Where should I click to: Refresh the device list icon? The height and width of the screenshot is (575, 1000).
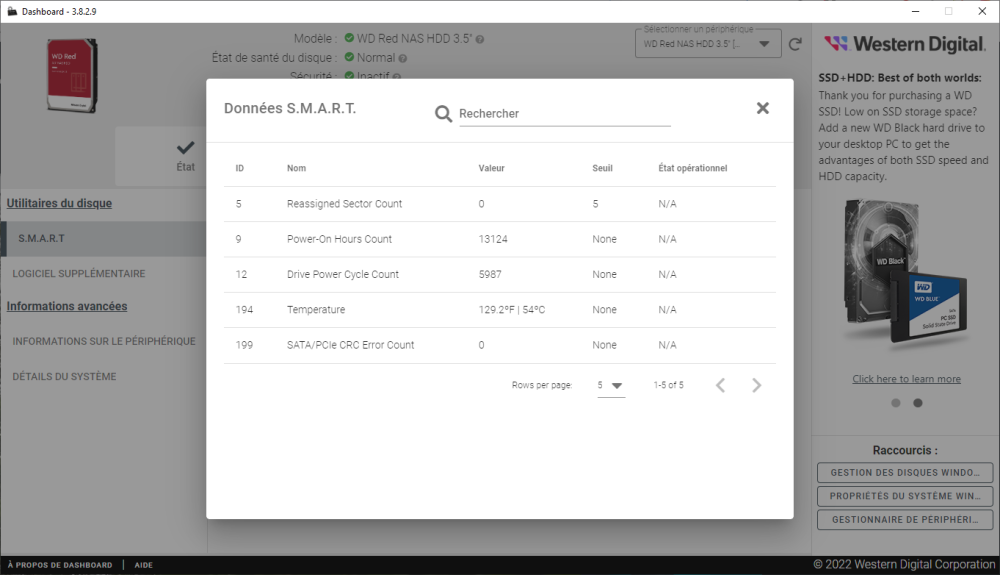pos(795,44)
